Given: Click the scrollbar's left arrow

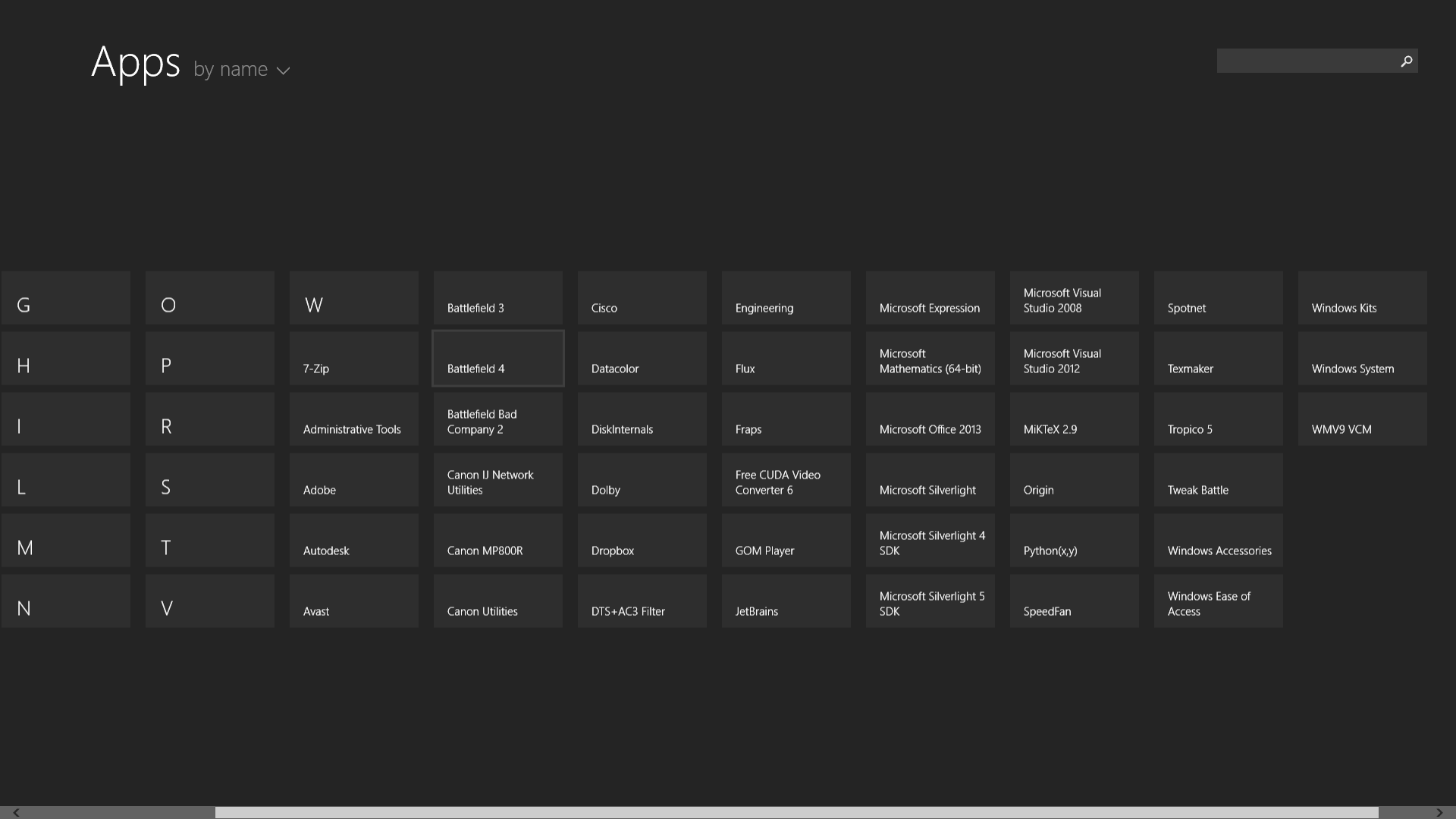Looking at the screenshot, I should point(16,812).
